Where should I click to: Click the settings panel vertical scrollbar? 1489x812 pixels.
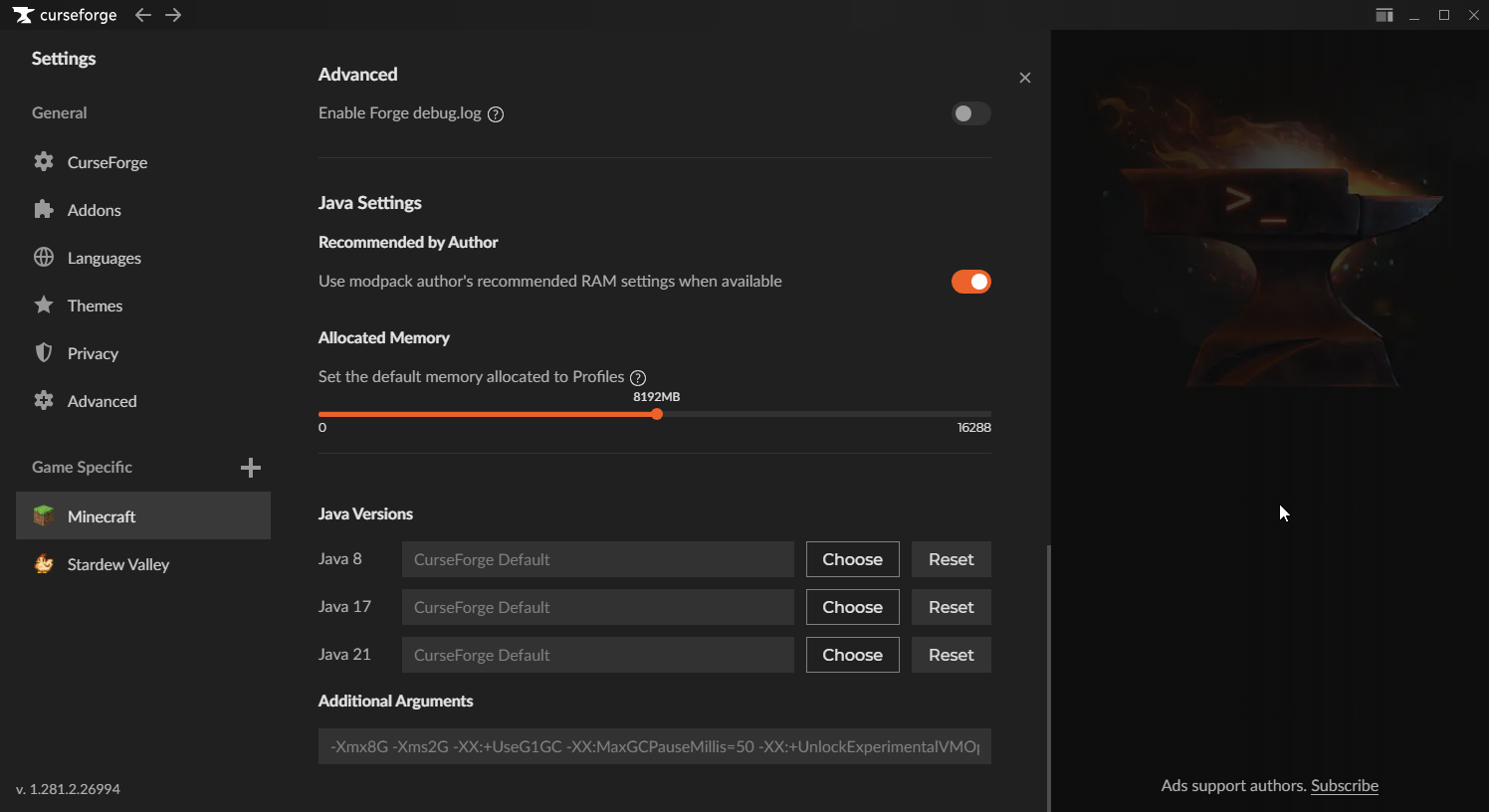coord(1048,677)
